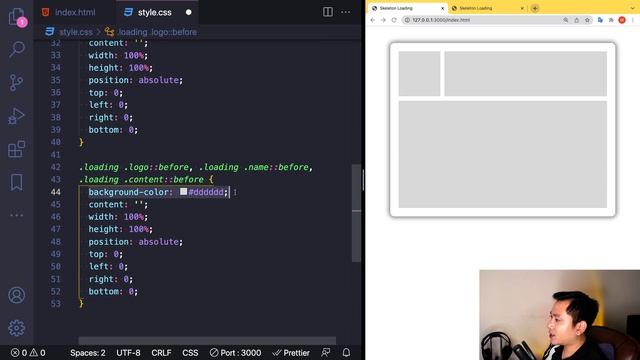Open the Accounts menu icon
Image resolution: width=640 pixels, height=360 pixels.
(x=16, y=295)
